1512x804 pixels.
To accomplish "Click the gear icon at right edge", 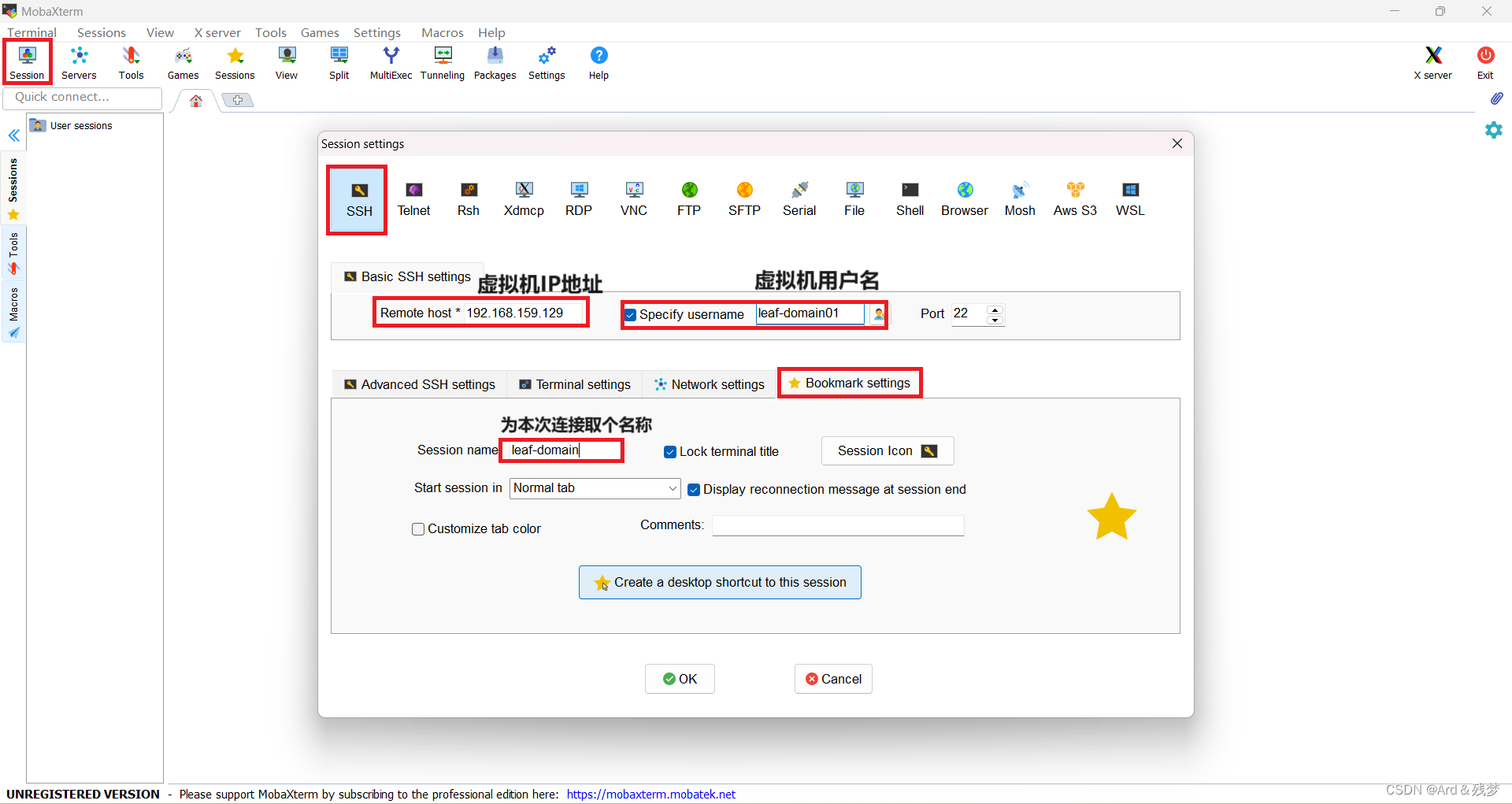I will tap(1494, 130).
